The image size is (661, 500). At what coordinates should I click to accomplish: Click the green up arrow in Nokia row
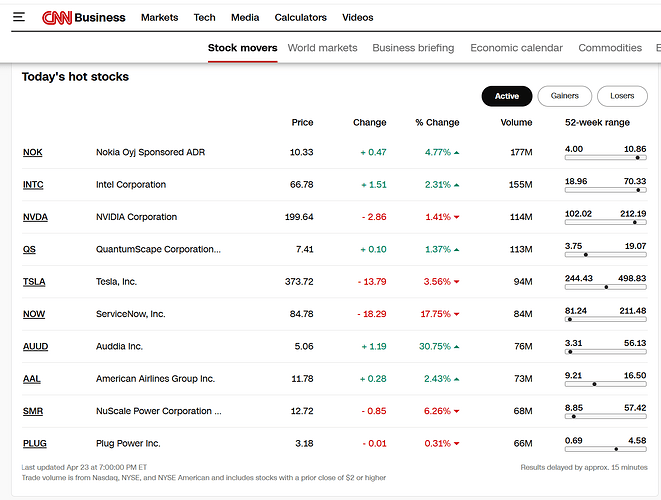tap(457, 153)
